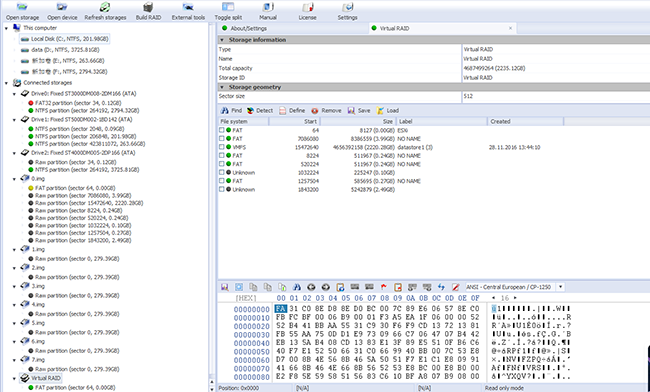Click the Load button
Screen dimensions: 650x392
click(x=388, y=111)
